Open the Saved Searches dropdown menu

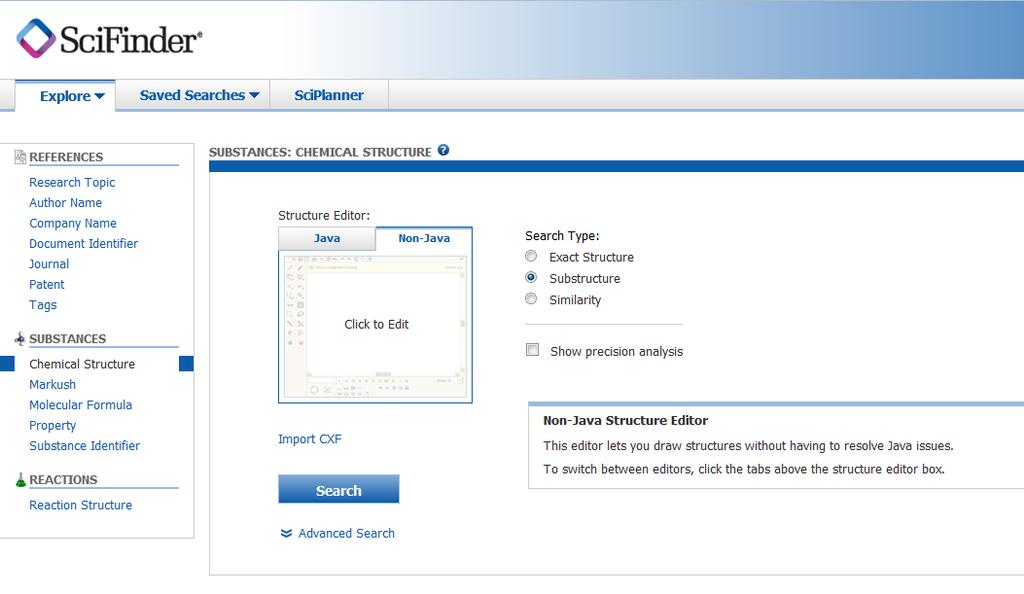tap(199, 95)
